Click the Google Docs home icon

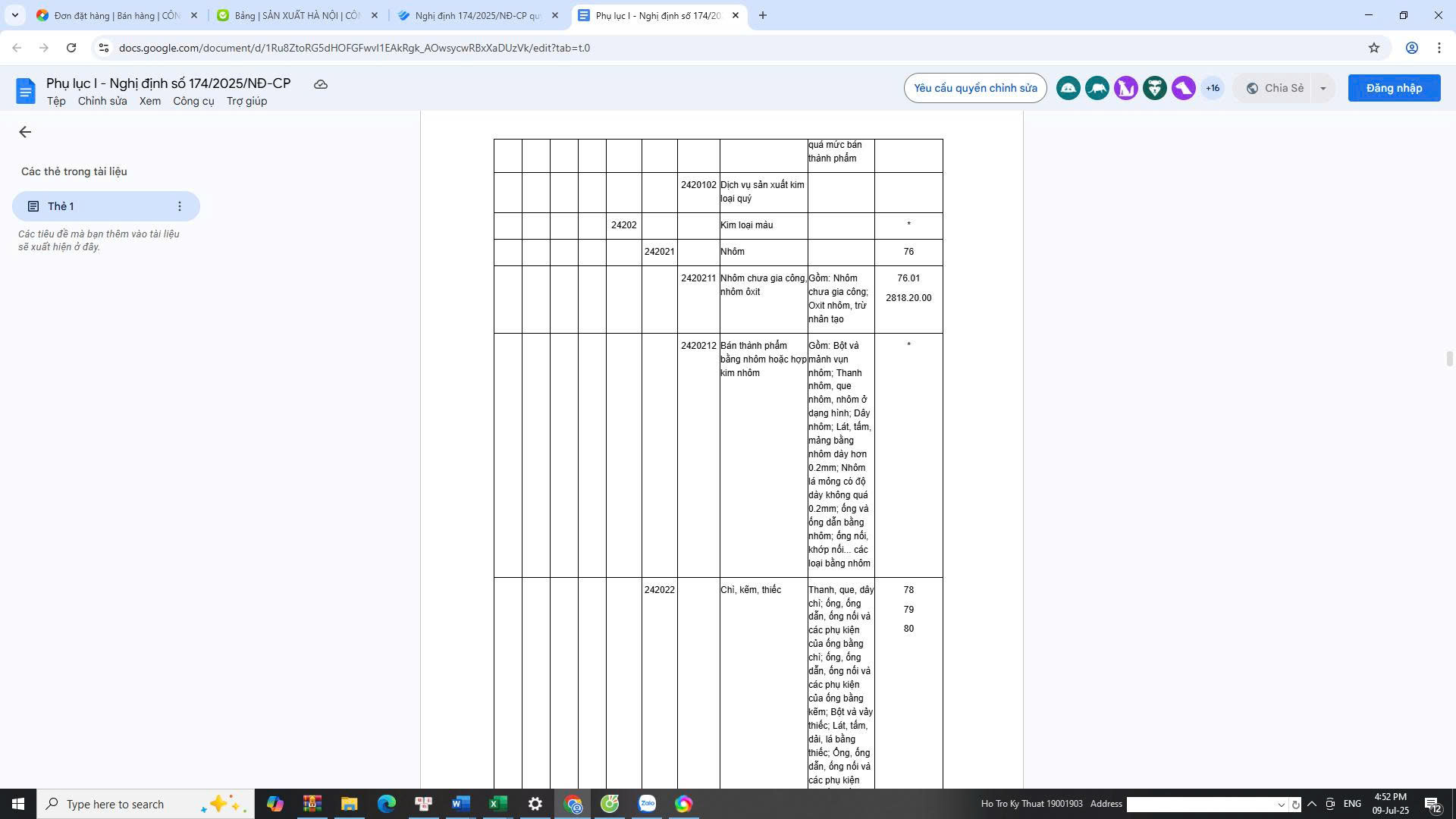25,91
